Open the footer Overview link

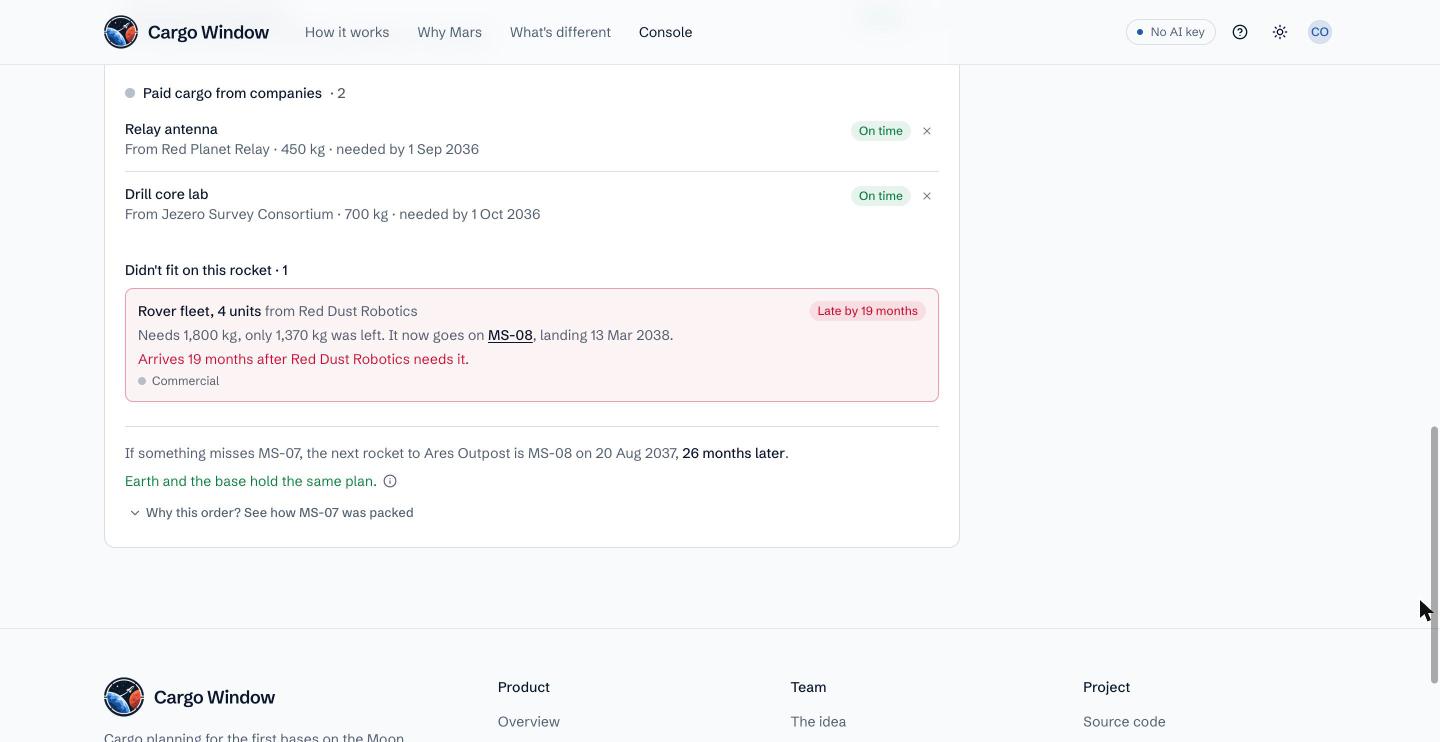pos(529,721)
